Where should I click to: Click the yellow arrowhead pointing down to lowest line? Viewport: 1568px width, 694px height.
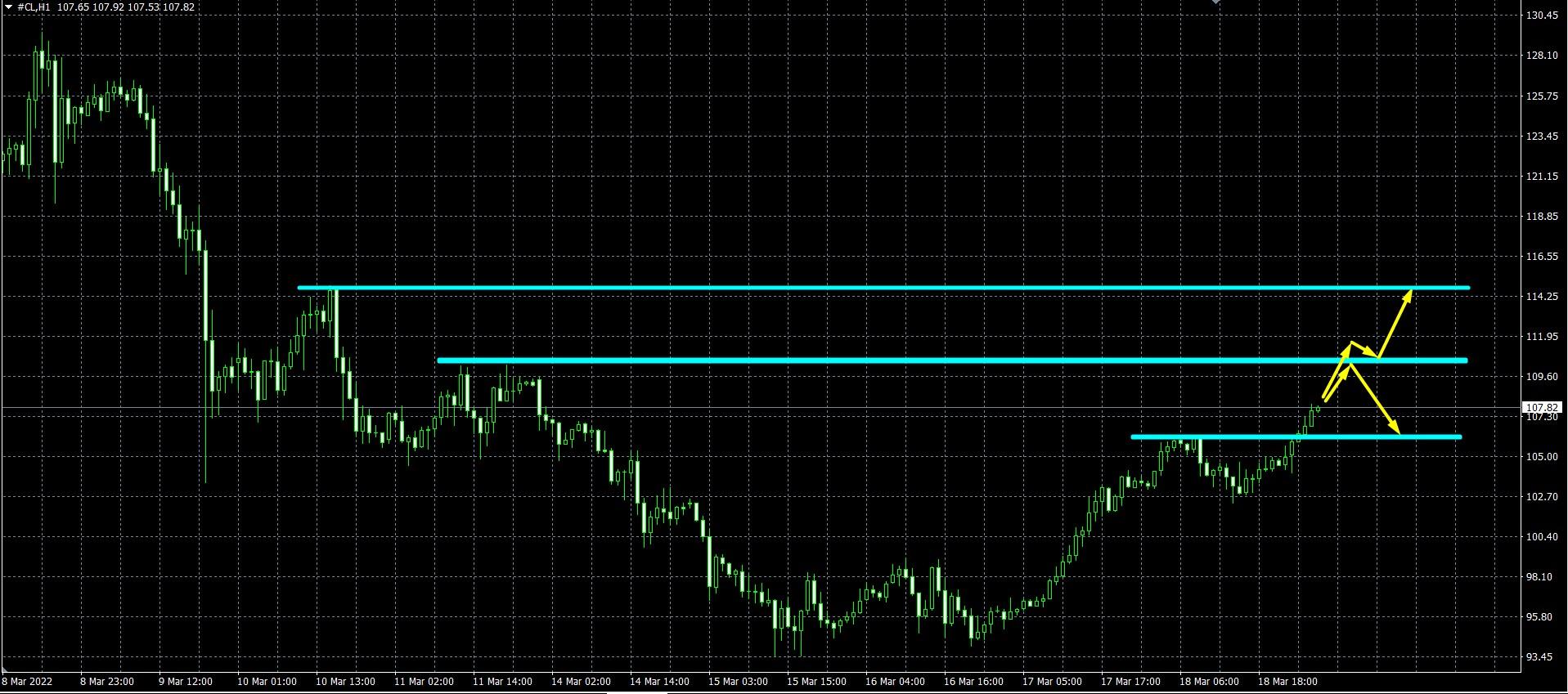tap(1394, 427)
